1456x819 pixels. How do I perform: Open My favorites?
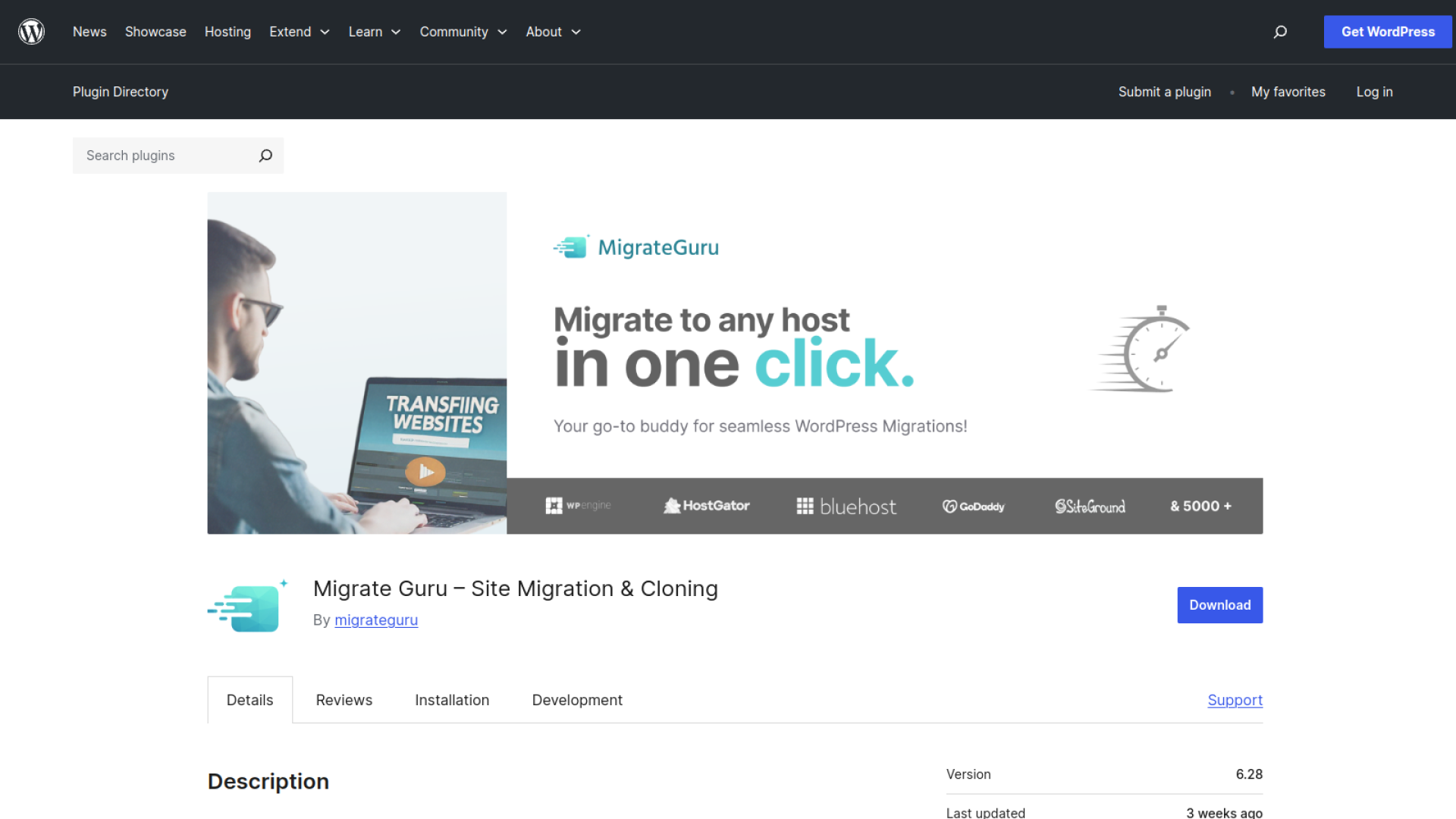tap(1288, 92)
